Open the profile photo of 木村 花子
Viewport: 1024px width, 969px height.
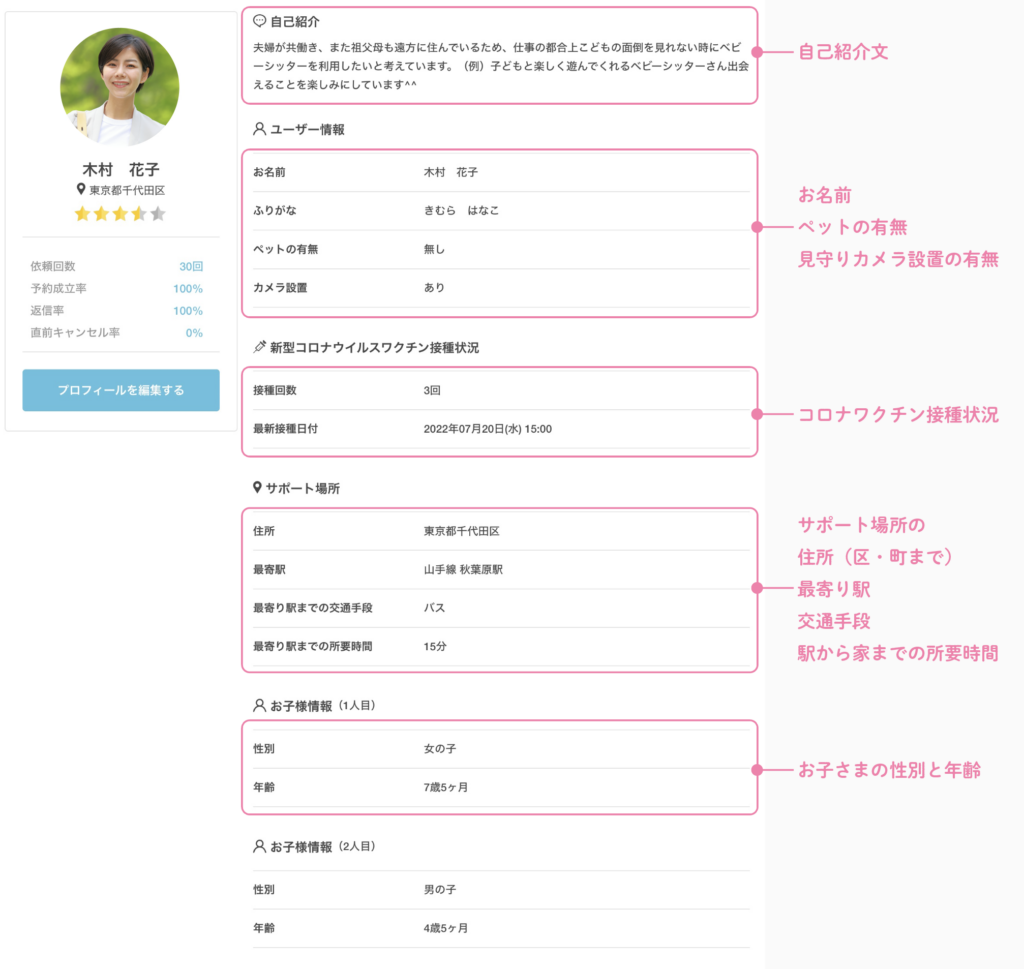pos(120,86)
